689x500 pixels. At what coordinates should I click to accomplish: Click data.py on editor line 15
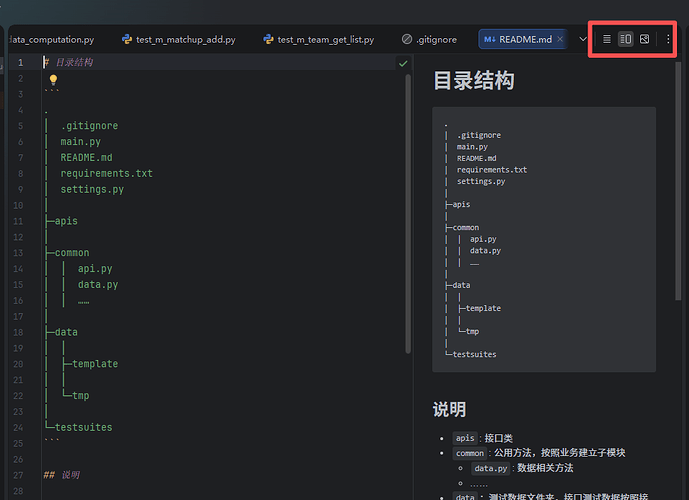[98, 285]
